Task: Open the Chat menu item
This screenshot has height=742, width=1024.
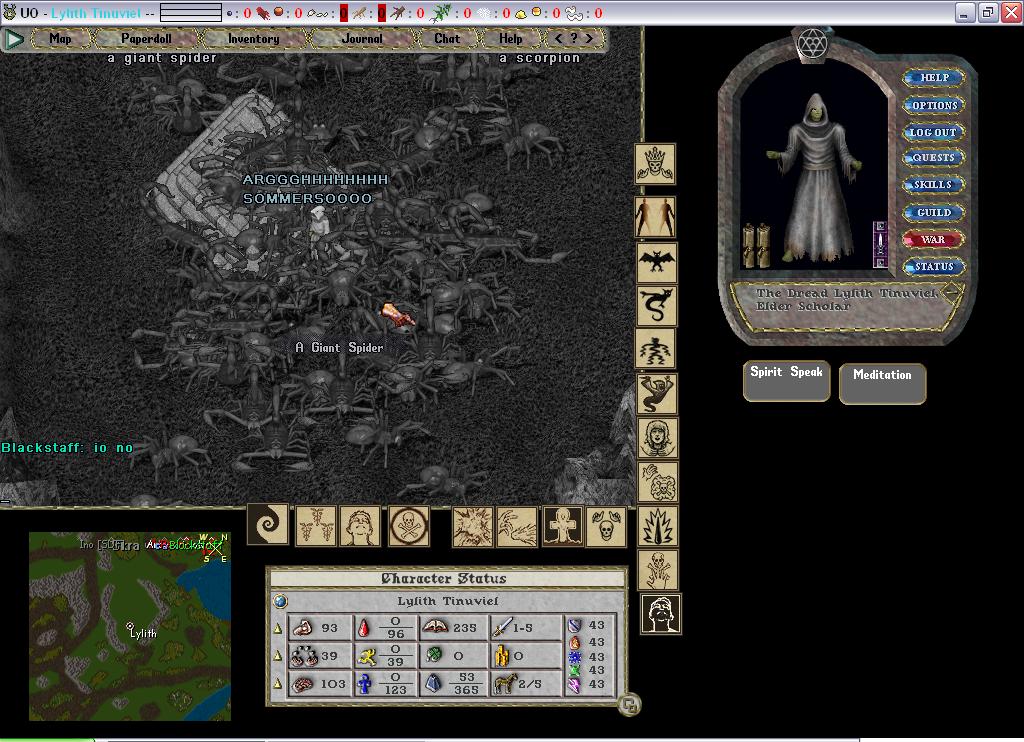Action: [x=447, y=39]
